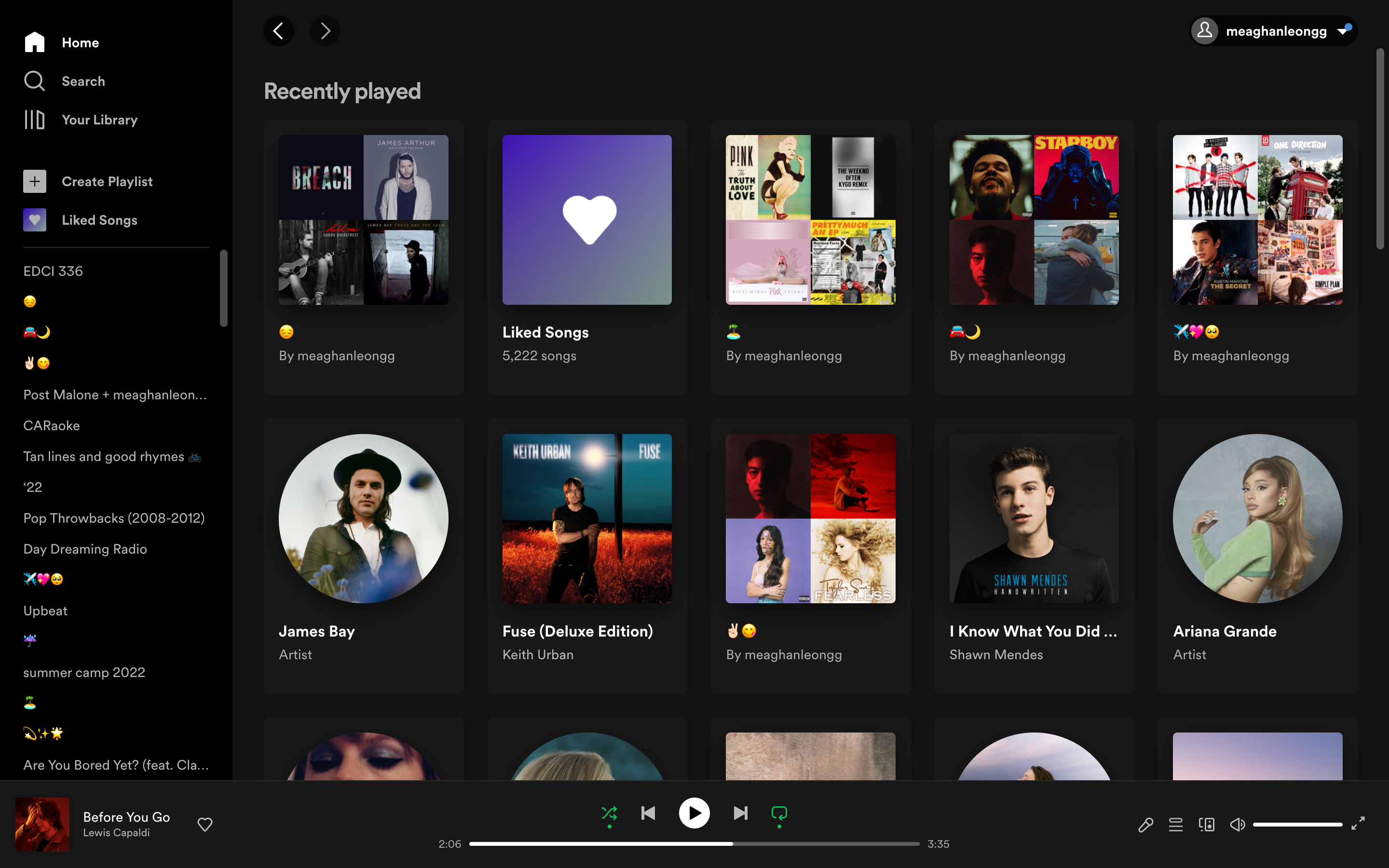Open Are You Bored Yet? playlist
Viewport: 1389px width, 868px height.
click(x=116, y=765)
